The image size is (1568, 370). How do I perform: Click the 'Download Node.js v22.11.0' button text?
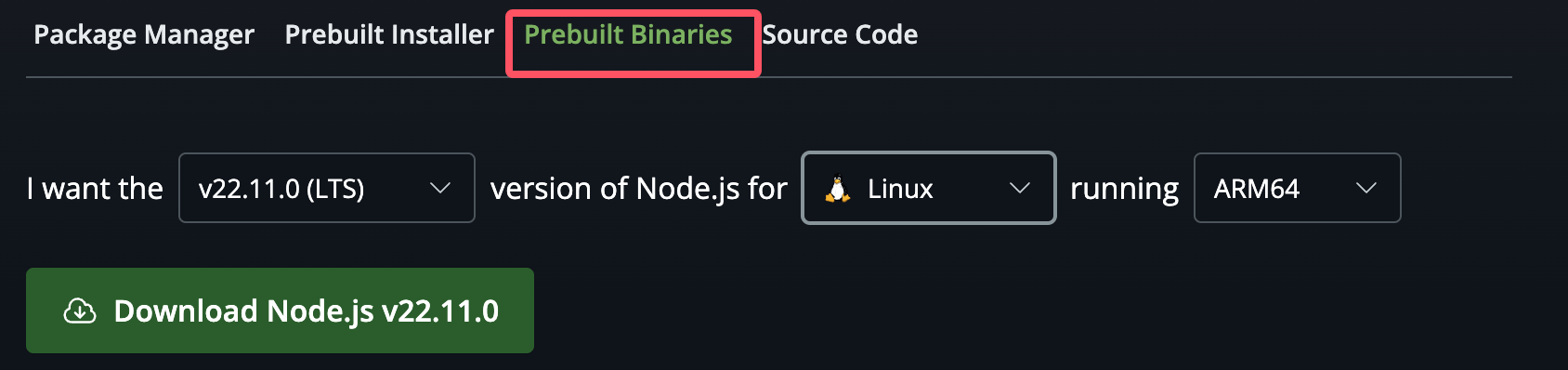point(307,311)
